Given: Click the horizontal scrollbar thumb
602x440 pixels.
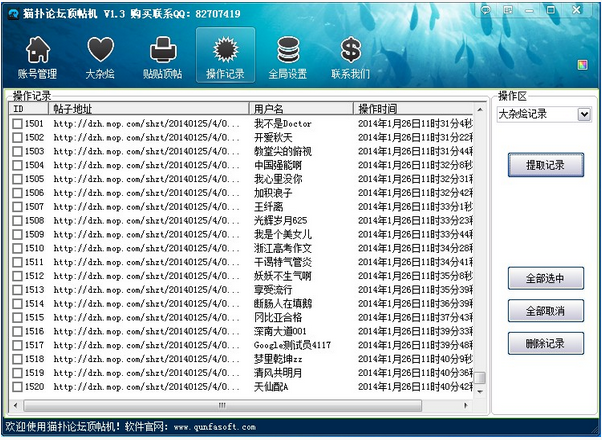Looking at the screenshot, I should [223, 405].
